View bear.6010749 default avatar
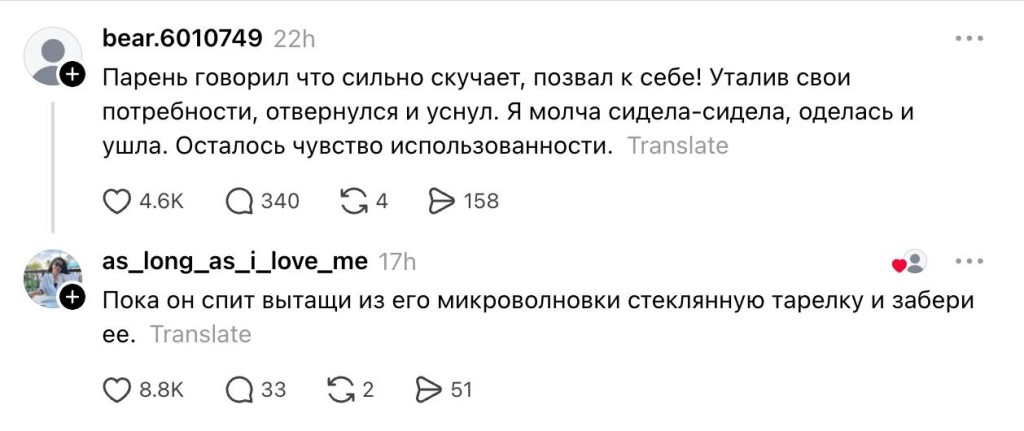This screenshot has width=1024, height=431. tap(50, 55)
